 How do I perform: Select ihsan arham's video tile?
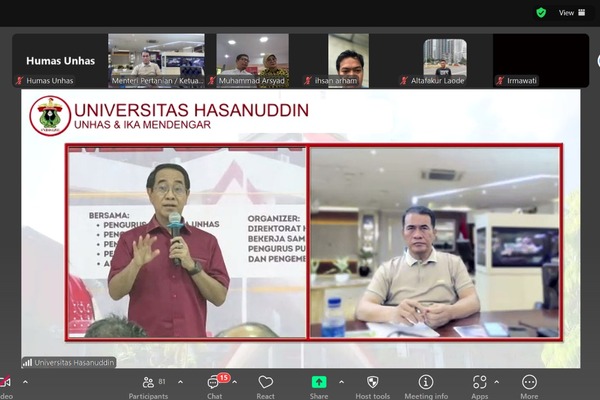click(348, 60)
